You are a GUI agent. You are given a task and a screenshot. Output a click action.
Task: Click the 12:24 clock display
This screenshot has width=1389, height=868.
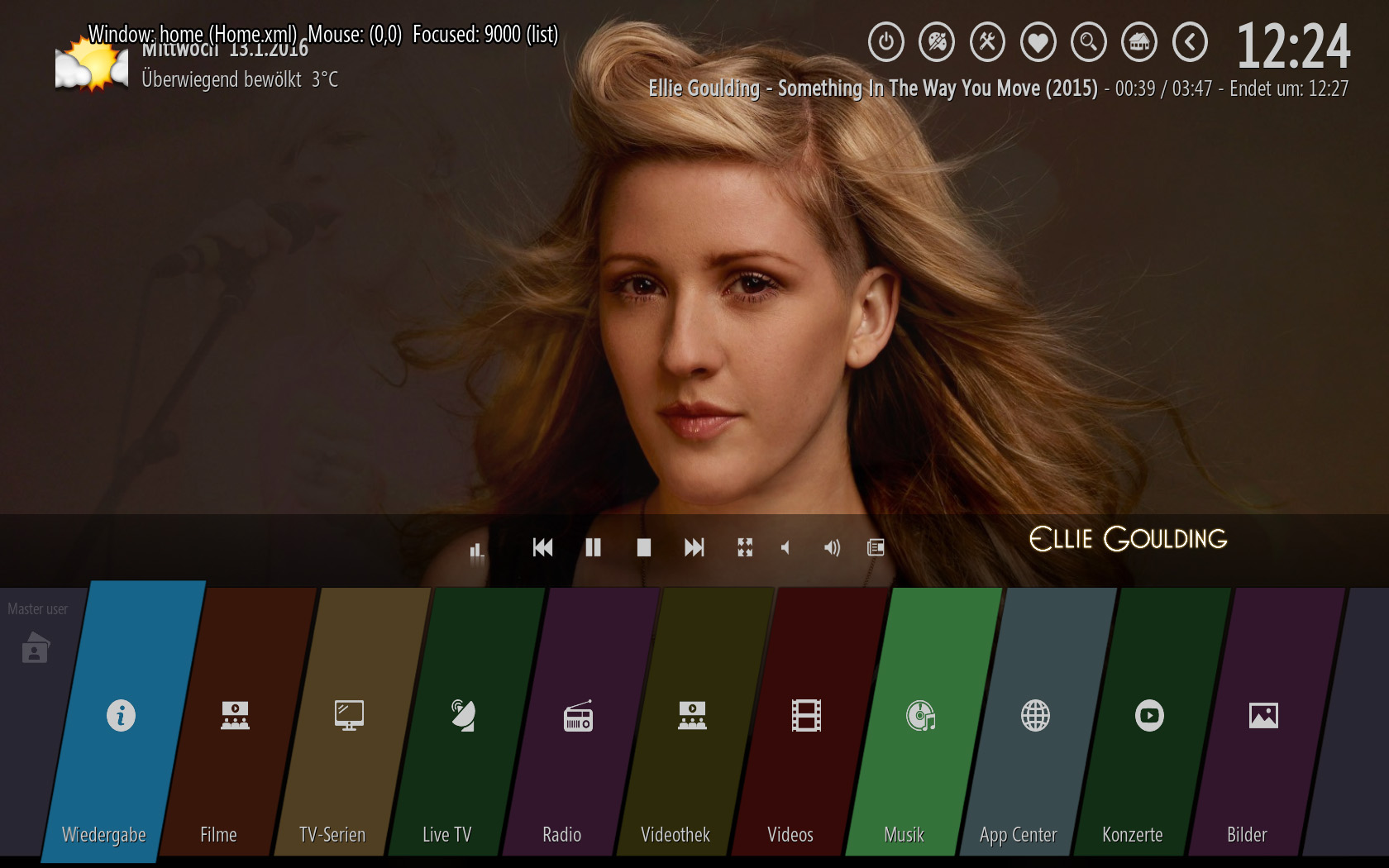click(x=1293, y=45)
